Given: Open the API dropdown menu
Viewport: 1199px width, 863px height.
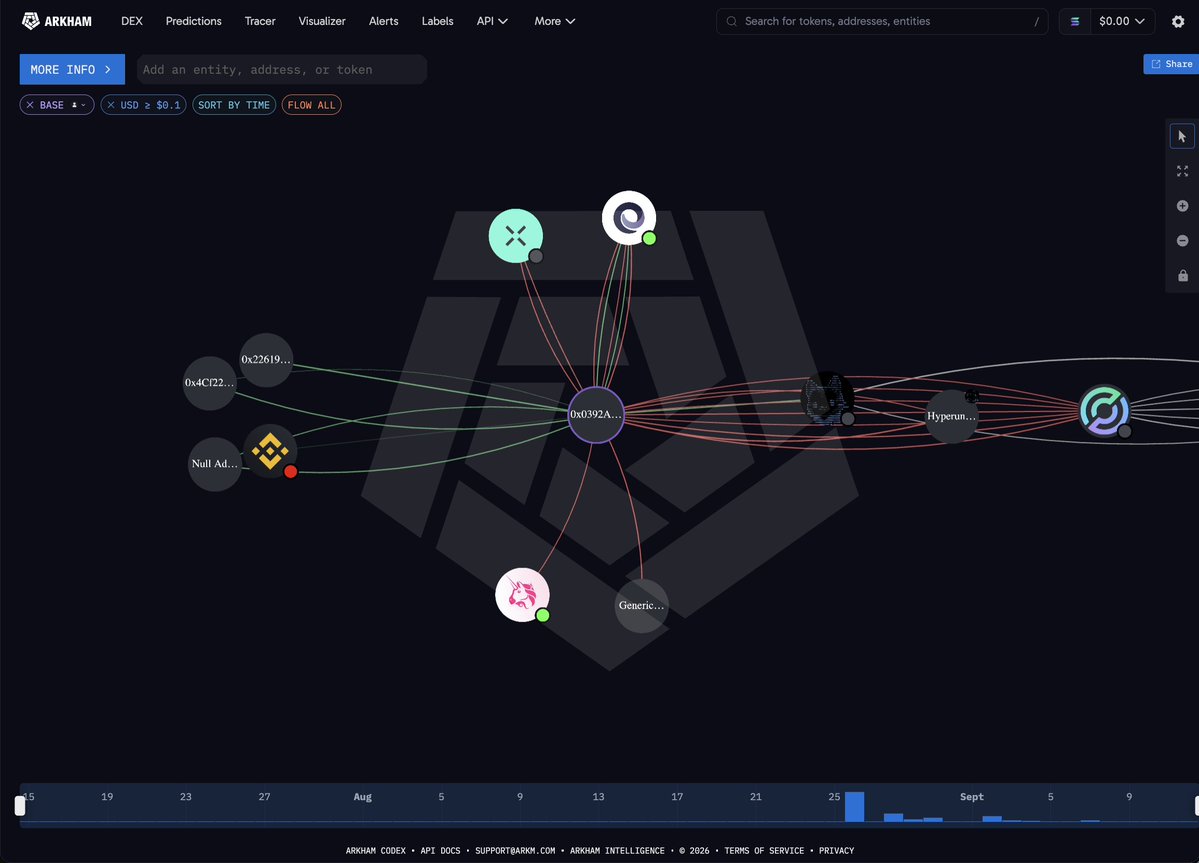Looking at the screenshot, I should (492, 21).
